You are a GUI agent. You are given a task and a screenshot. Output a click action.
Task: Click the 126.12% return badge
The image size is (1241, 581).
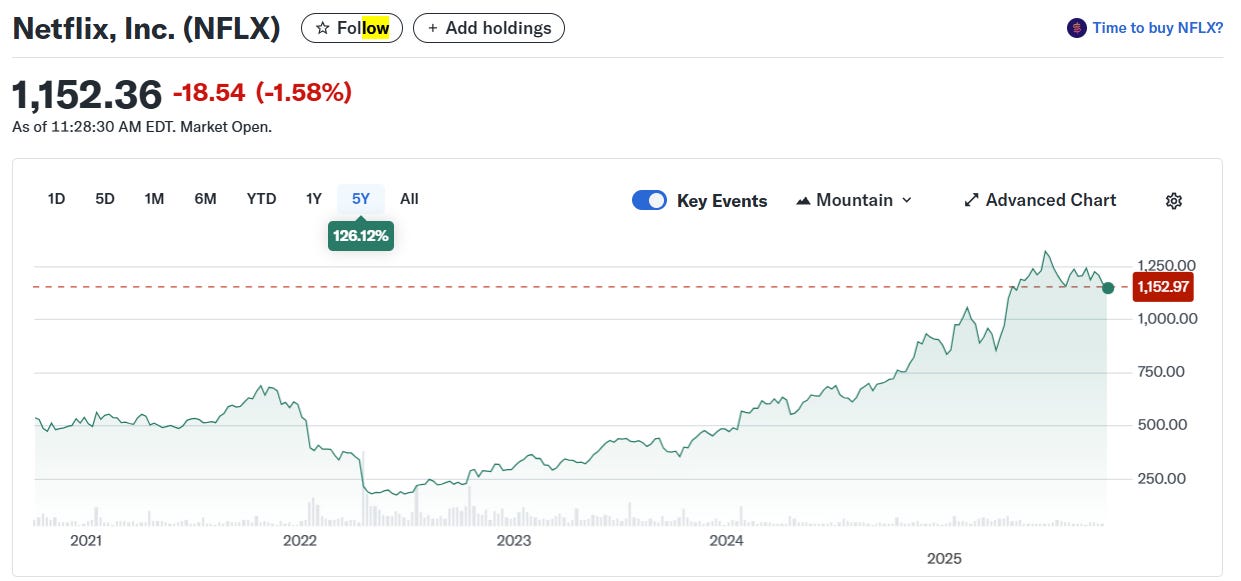pos(361,236)
